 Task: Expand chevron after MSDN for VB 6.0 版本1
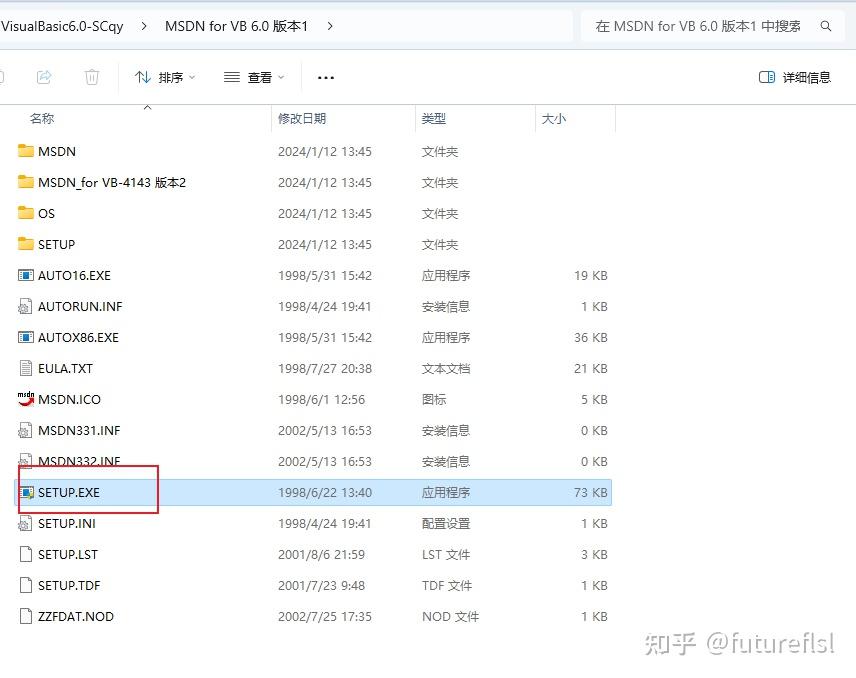330,26
